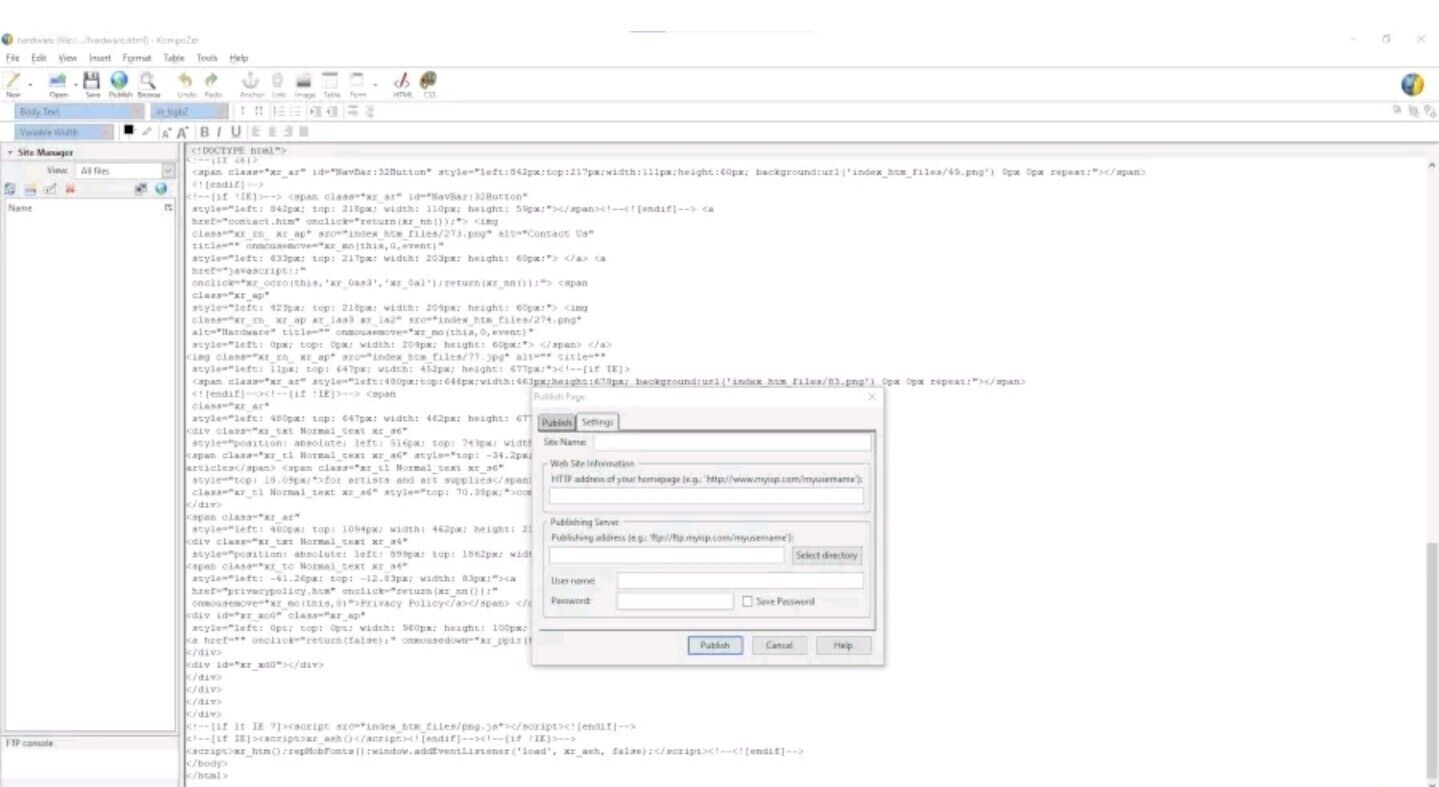This screenshot has height=787, width=1439.
Task: Click the justify alignment icon
Action: click(x=304, y=132)
